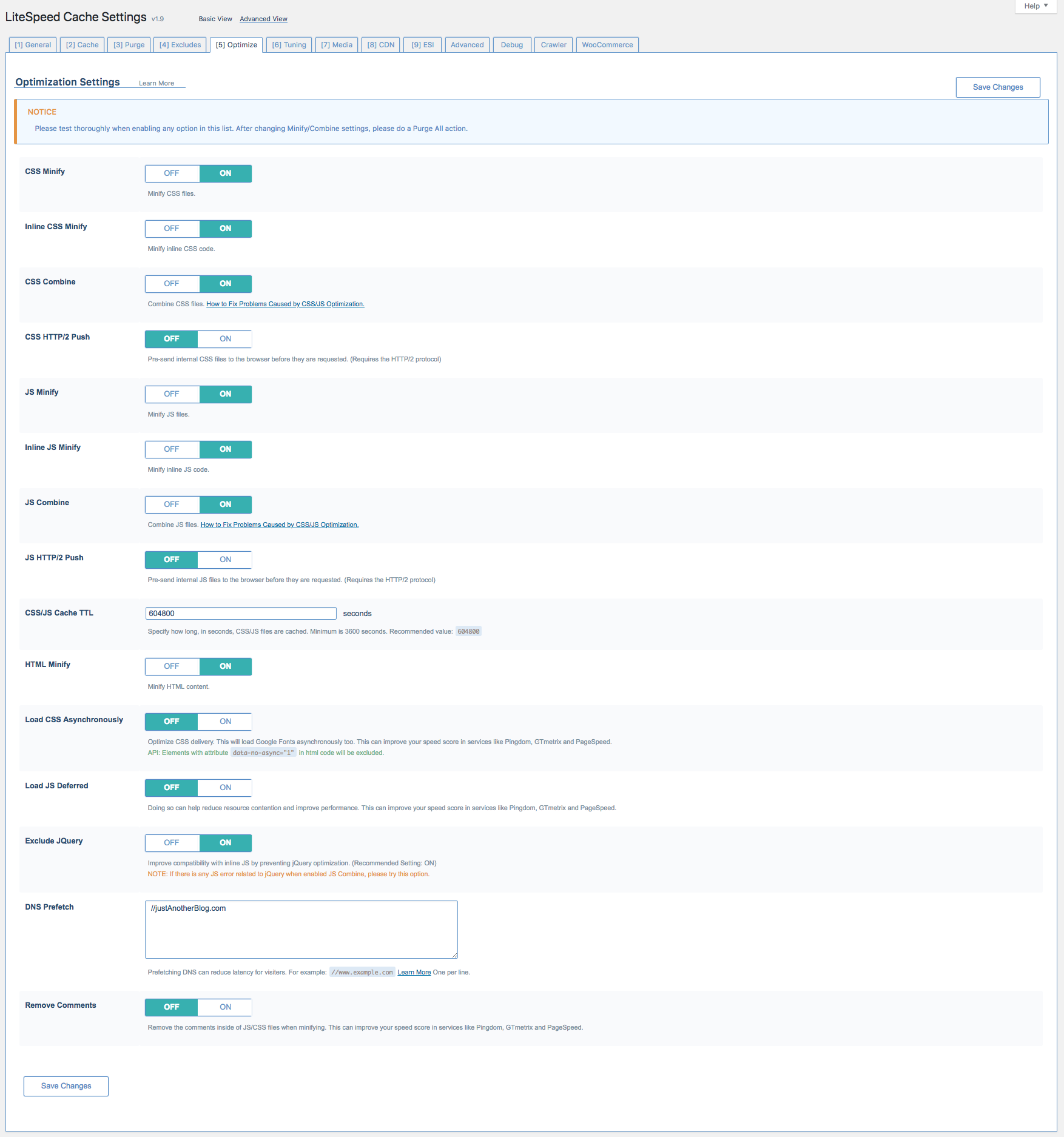Click the bottom Save Changes button
This screenshot has width=1064, height=1137.
tap(66, 1086)
